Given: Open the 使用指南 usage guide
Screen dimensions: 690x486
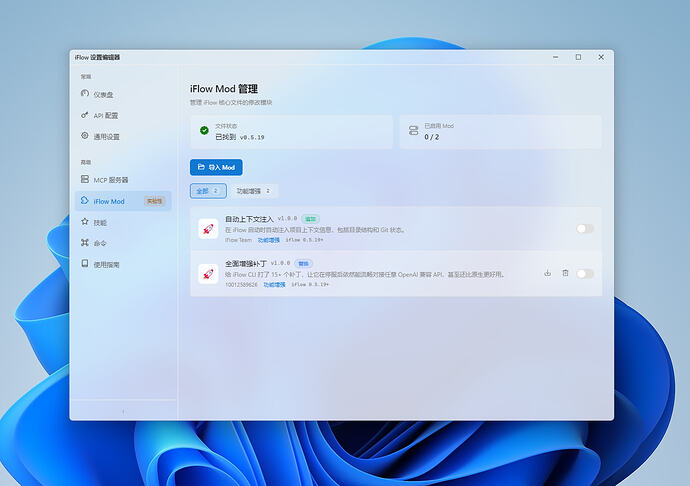Looking at the screenshot, I should 123,264.
